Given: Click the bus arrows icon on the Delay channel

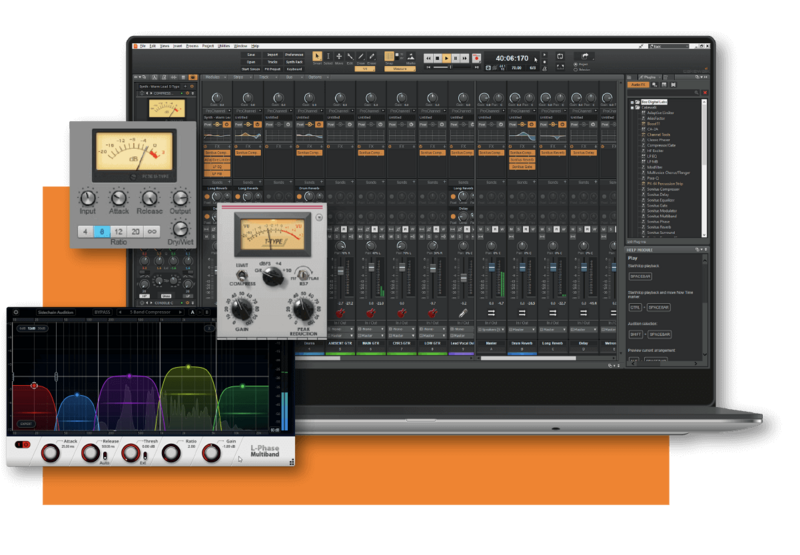Looking at the screenshot, I should coord(583,312).
